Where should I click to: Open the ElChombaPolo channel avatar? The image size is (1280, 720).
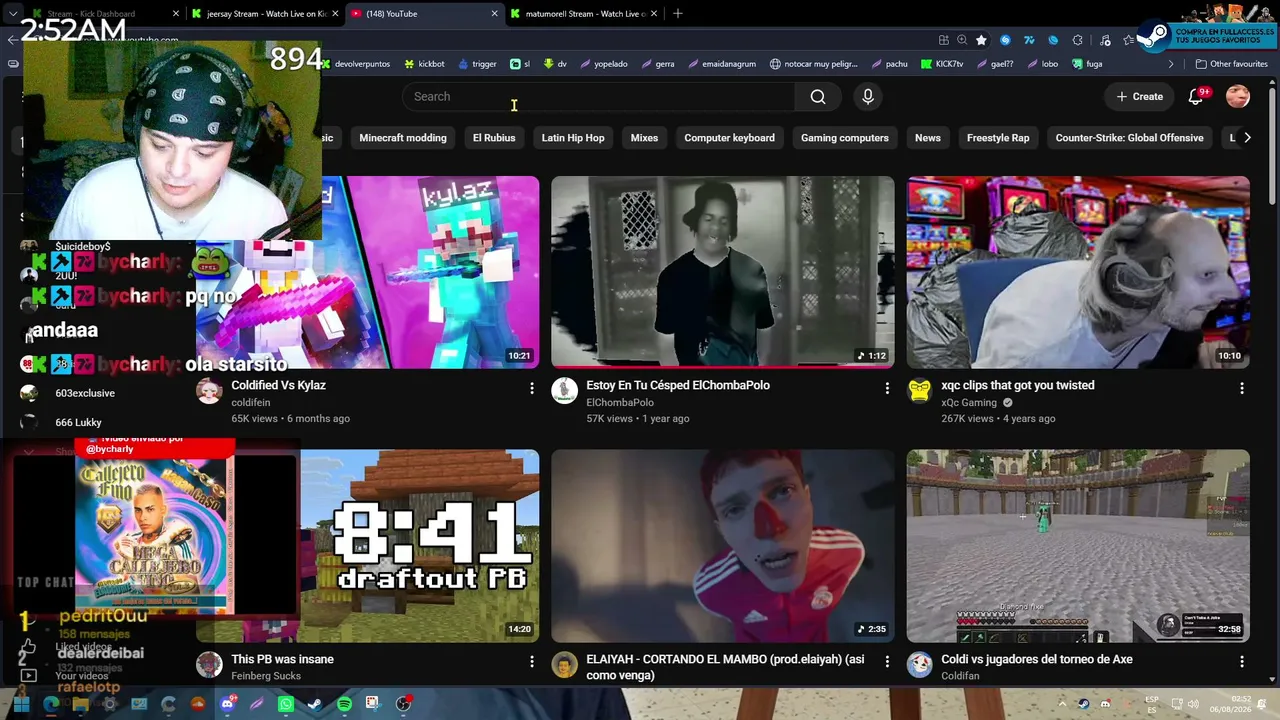(x=565, y=391)
